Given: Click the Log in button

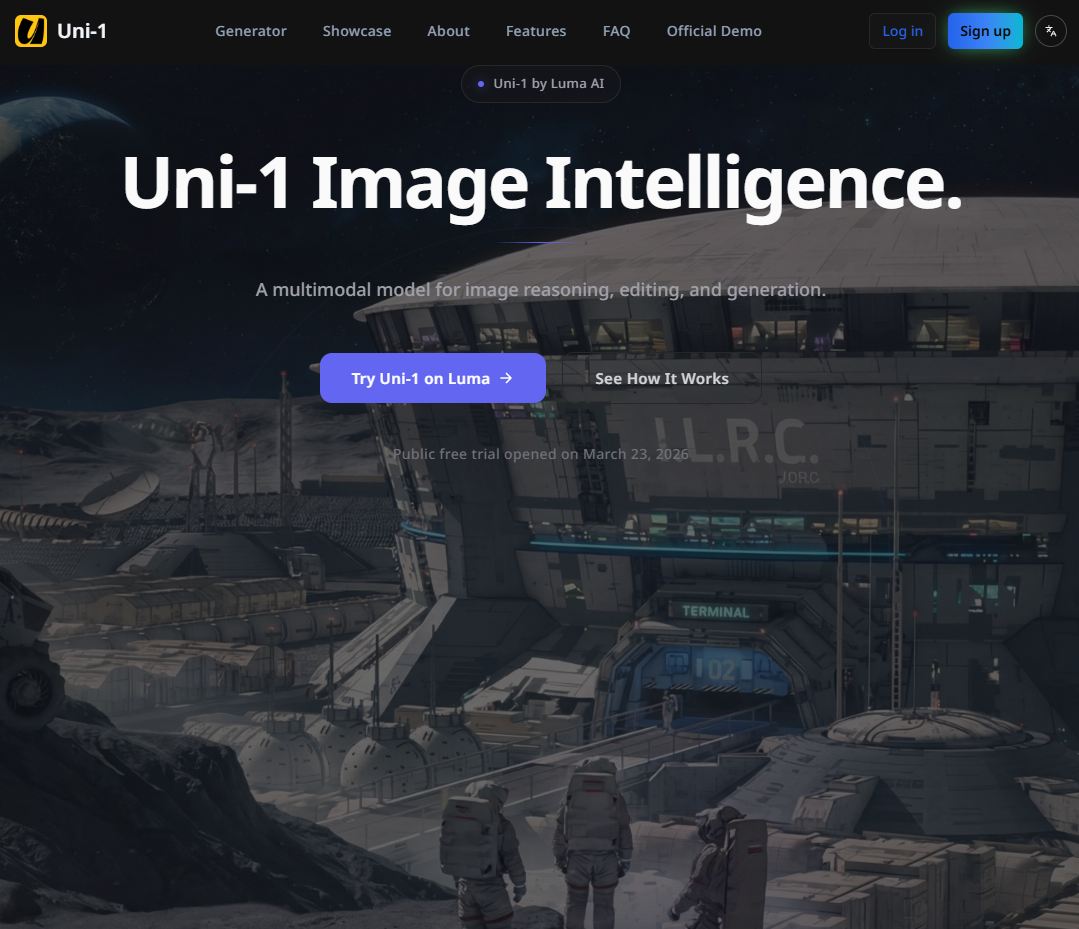Looking at the screenshot, I should (902, 31).
